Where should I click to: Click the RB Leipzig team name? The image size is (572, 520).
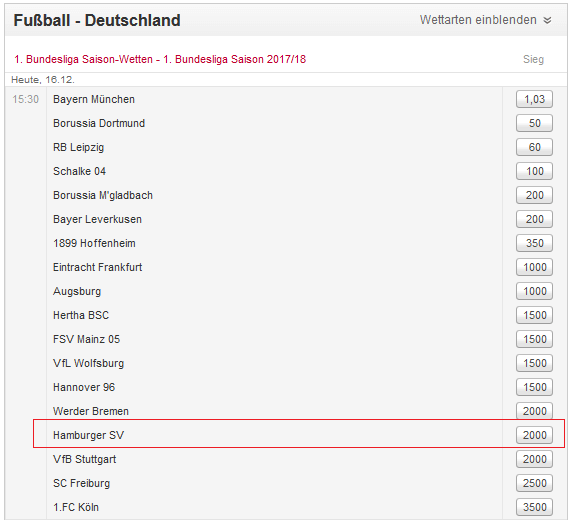point(78,147)
